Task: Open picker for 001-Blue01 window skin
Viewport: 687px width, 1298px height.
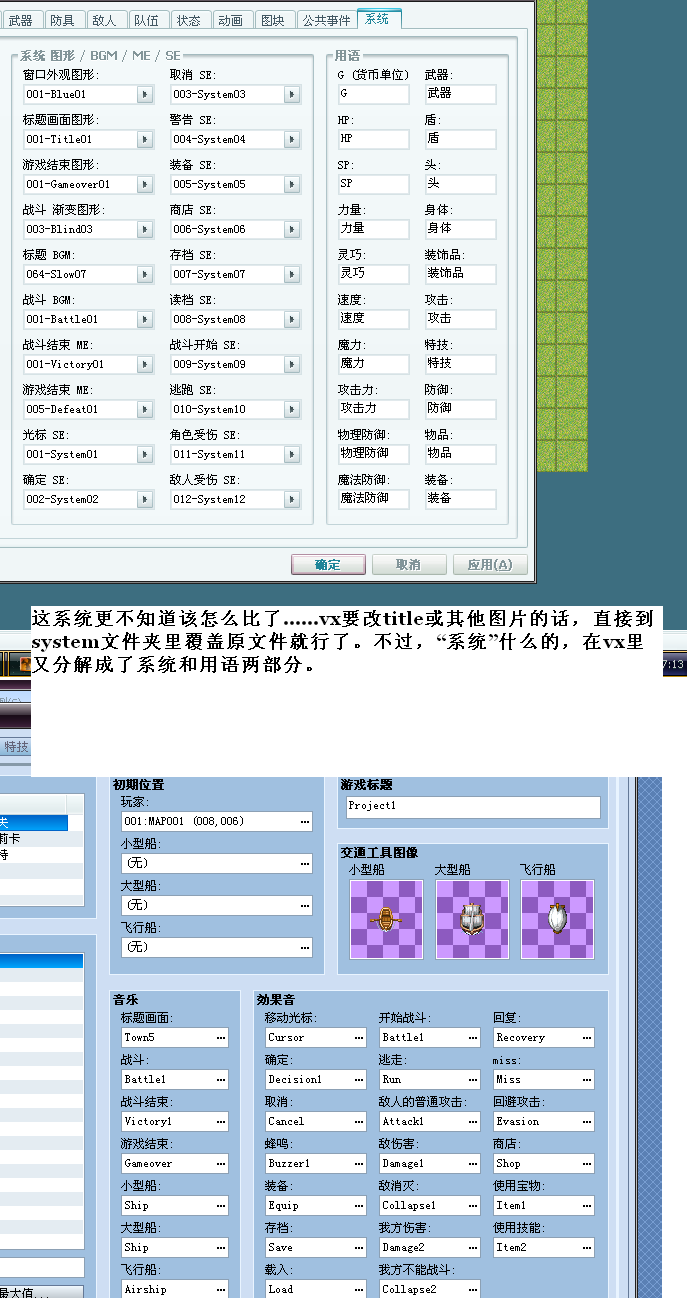Action: (145, 94)
